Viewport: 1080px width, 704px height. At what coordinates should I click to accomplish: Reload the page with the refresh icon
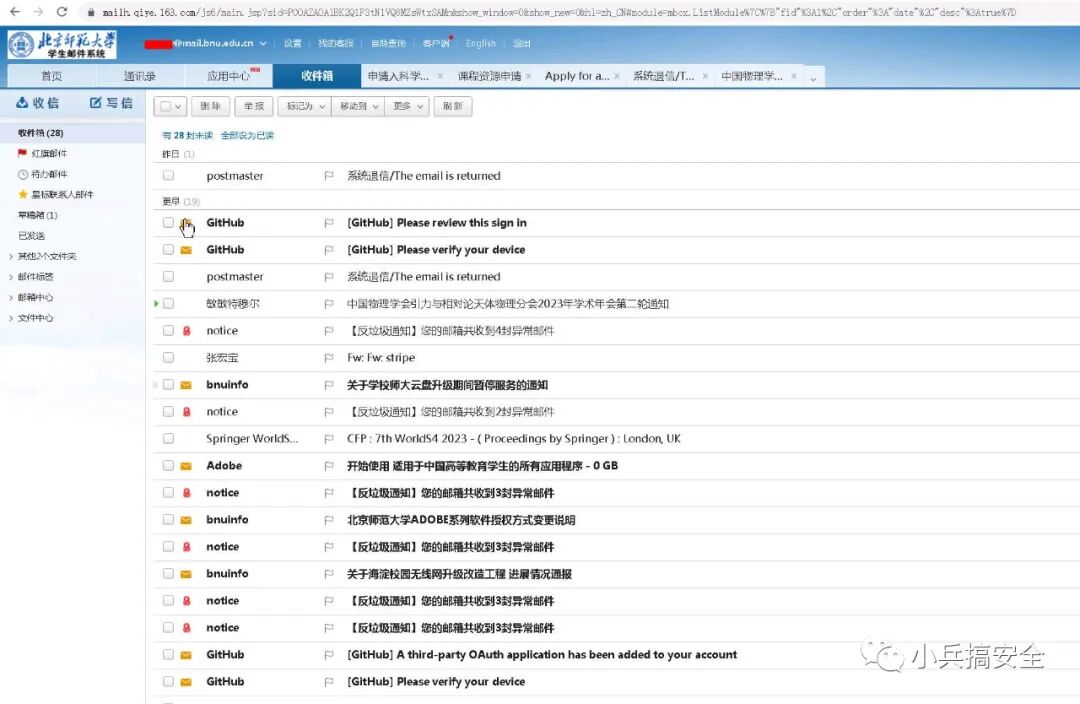point(61,12)
